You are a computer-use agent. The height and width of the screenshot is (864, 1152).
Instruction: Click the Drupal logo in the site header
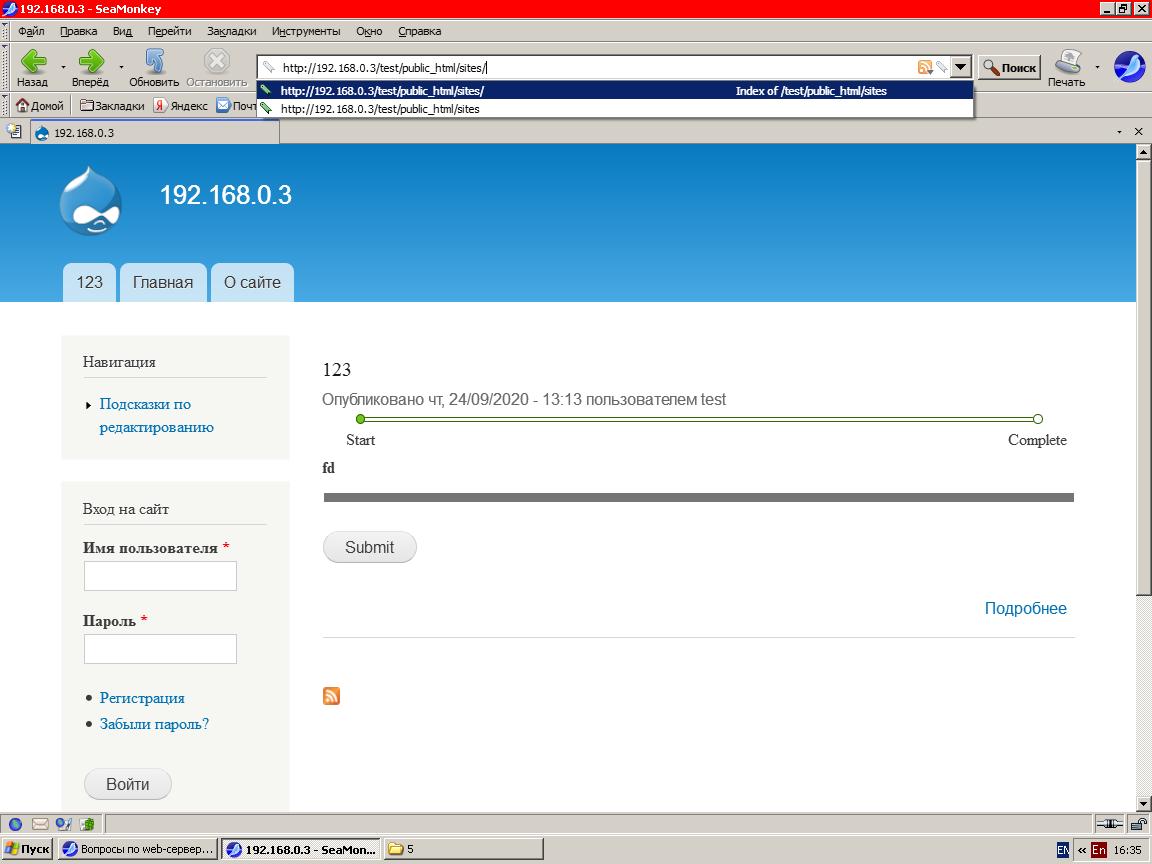(90, 201)
